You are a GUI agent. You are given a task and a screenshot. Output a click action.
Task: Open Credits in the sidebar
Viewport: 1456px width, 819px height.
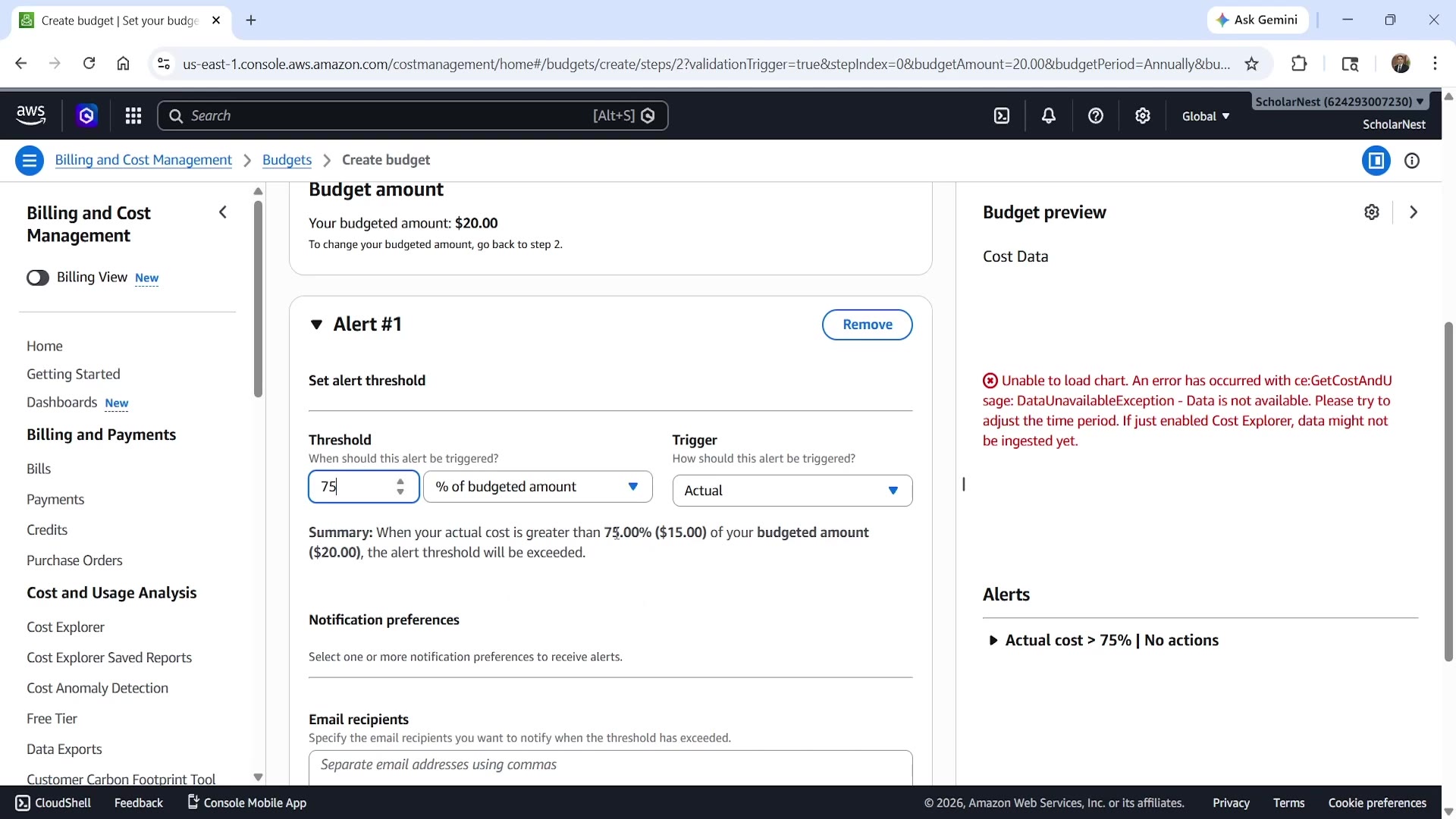tap(47, 529)
